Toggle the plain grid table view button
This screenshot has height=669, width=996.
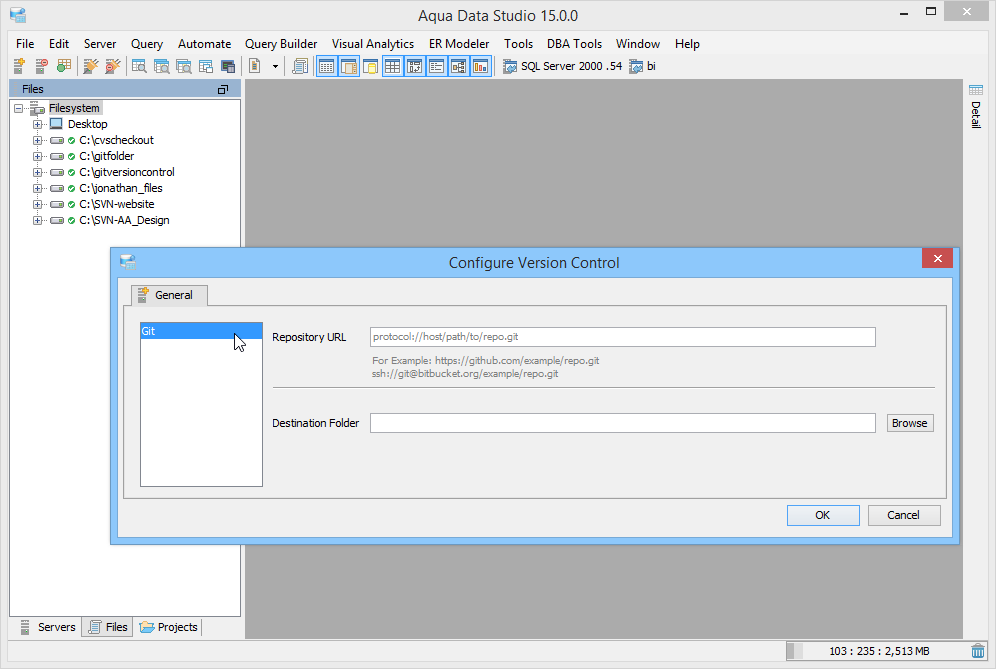(x=393, y=66)
